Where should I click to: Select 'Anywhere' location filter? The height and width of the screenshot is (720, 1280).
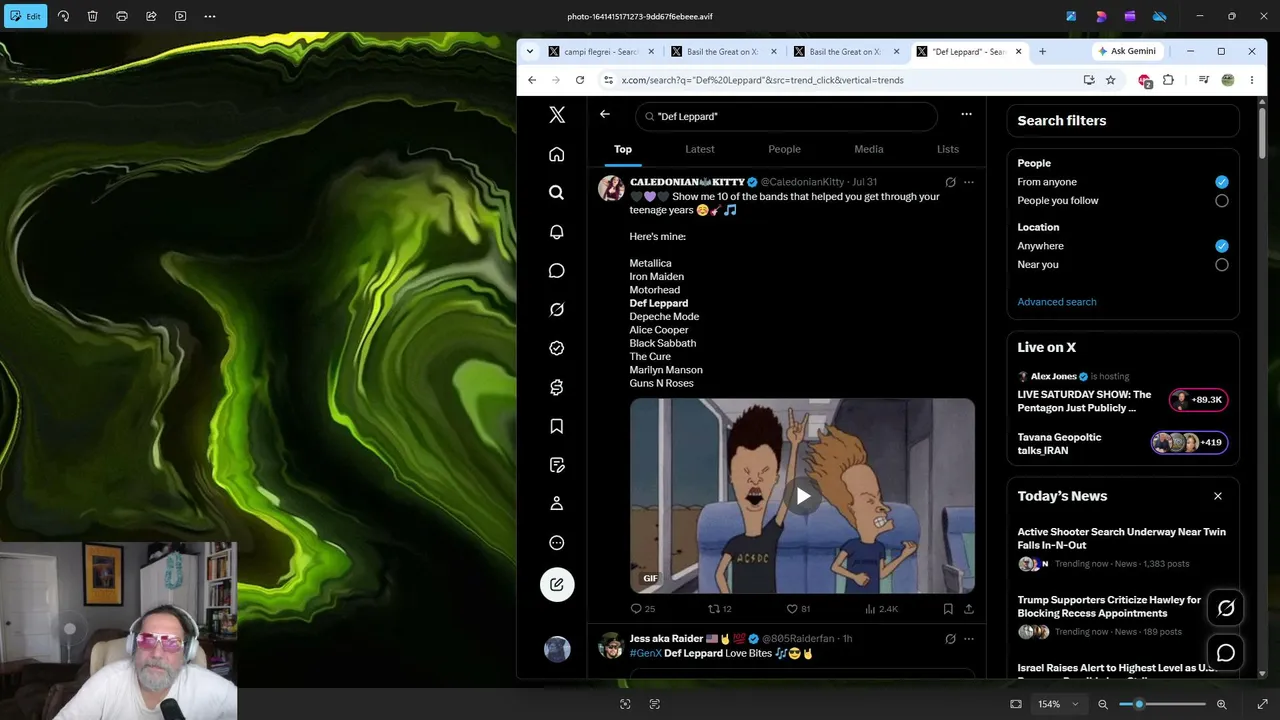pos(1221,246)
